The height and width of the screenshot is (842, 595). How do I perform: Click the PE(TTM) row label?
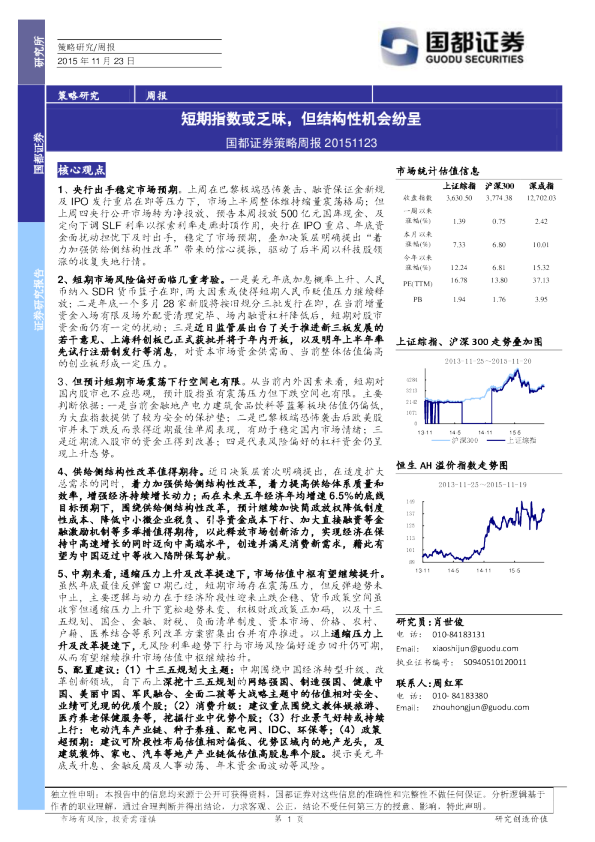tap(418, 283)
